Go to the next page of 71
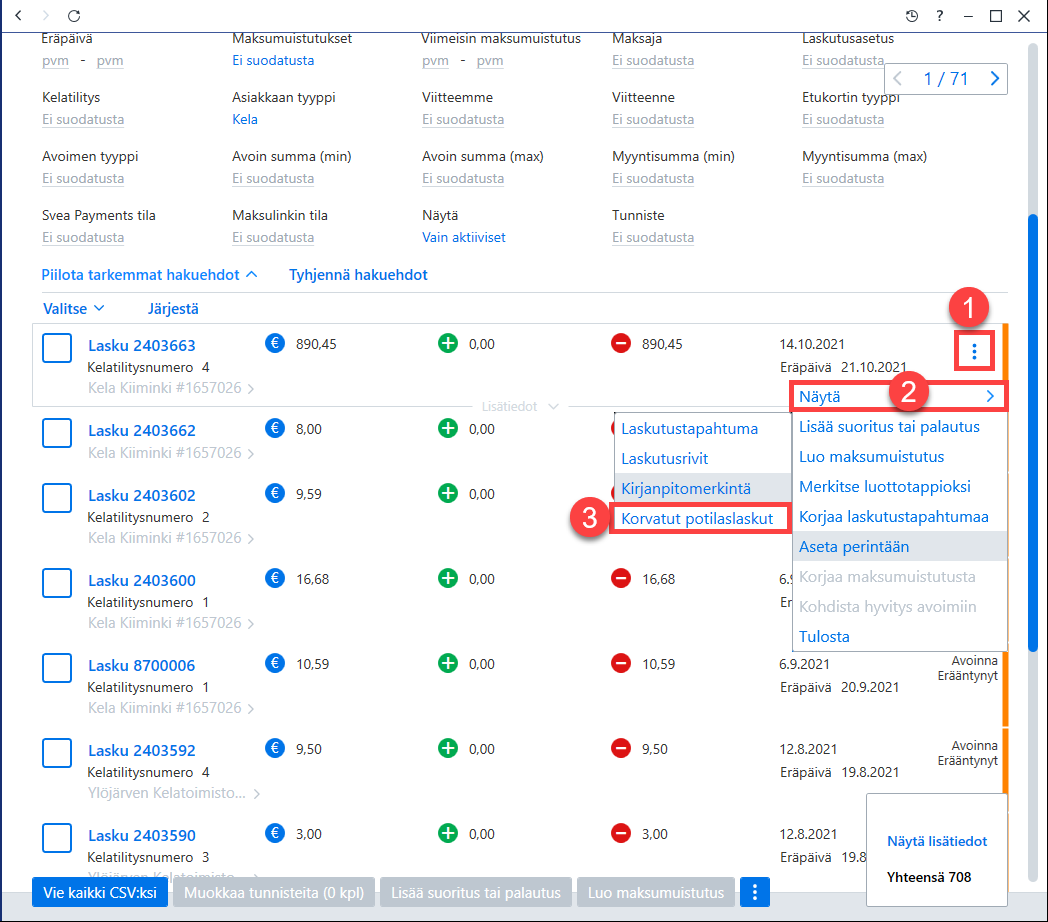 [994, 79]
